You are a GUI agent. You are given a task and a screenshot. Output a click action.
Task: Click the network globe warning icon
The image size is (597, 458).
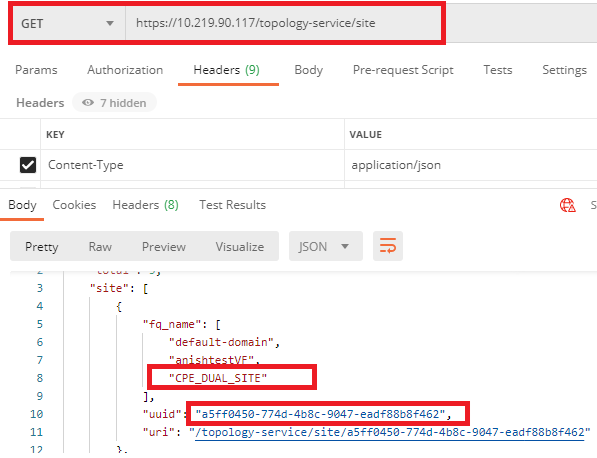coord(567,205)
